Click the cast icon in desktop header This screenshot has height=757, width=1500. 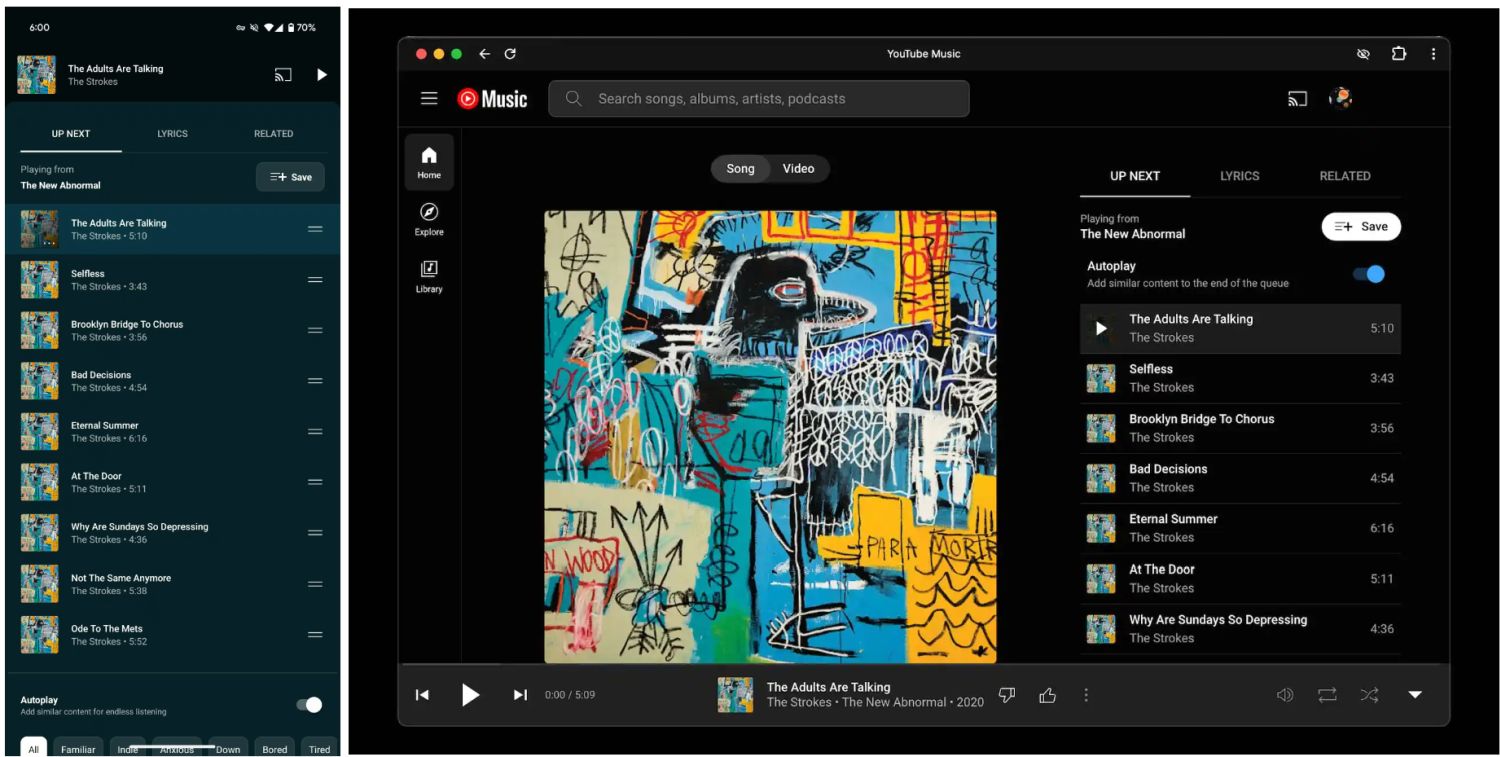pos(1297,99)
